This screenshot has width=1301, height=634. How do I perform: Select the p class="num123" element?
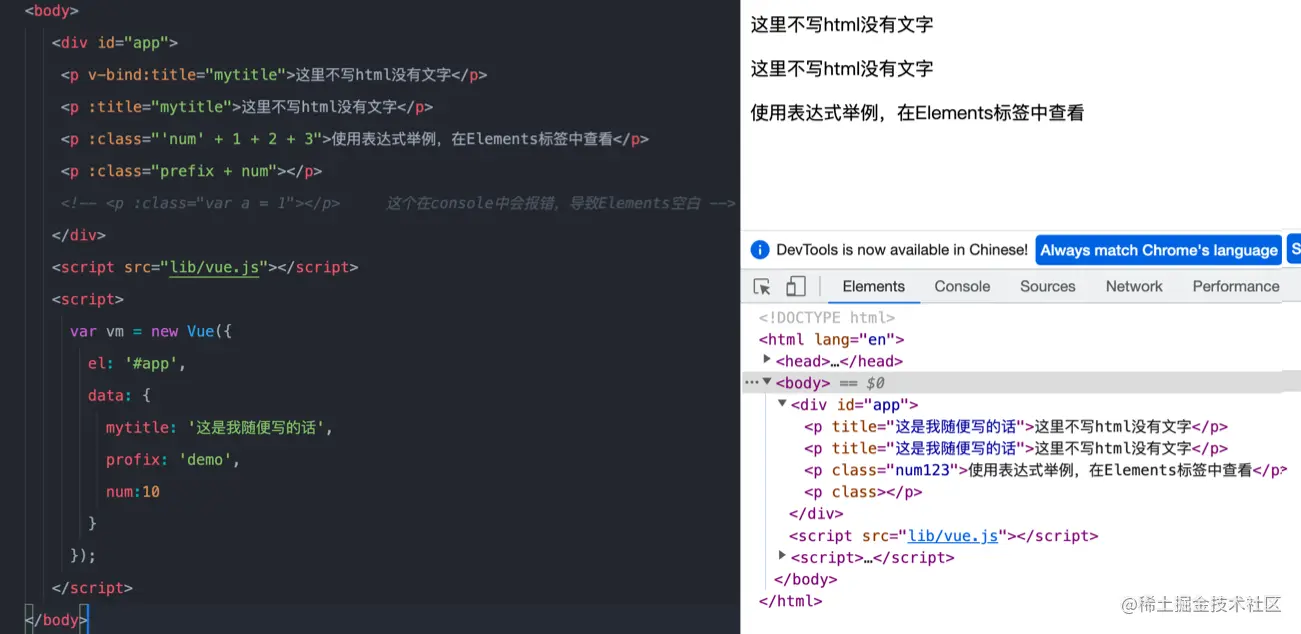(x=1046, y=470)
